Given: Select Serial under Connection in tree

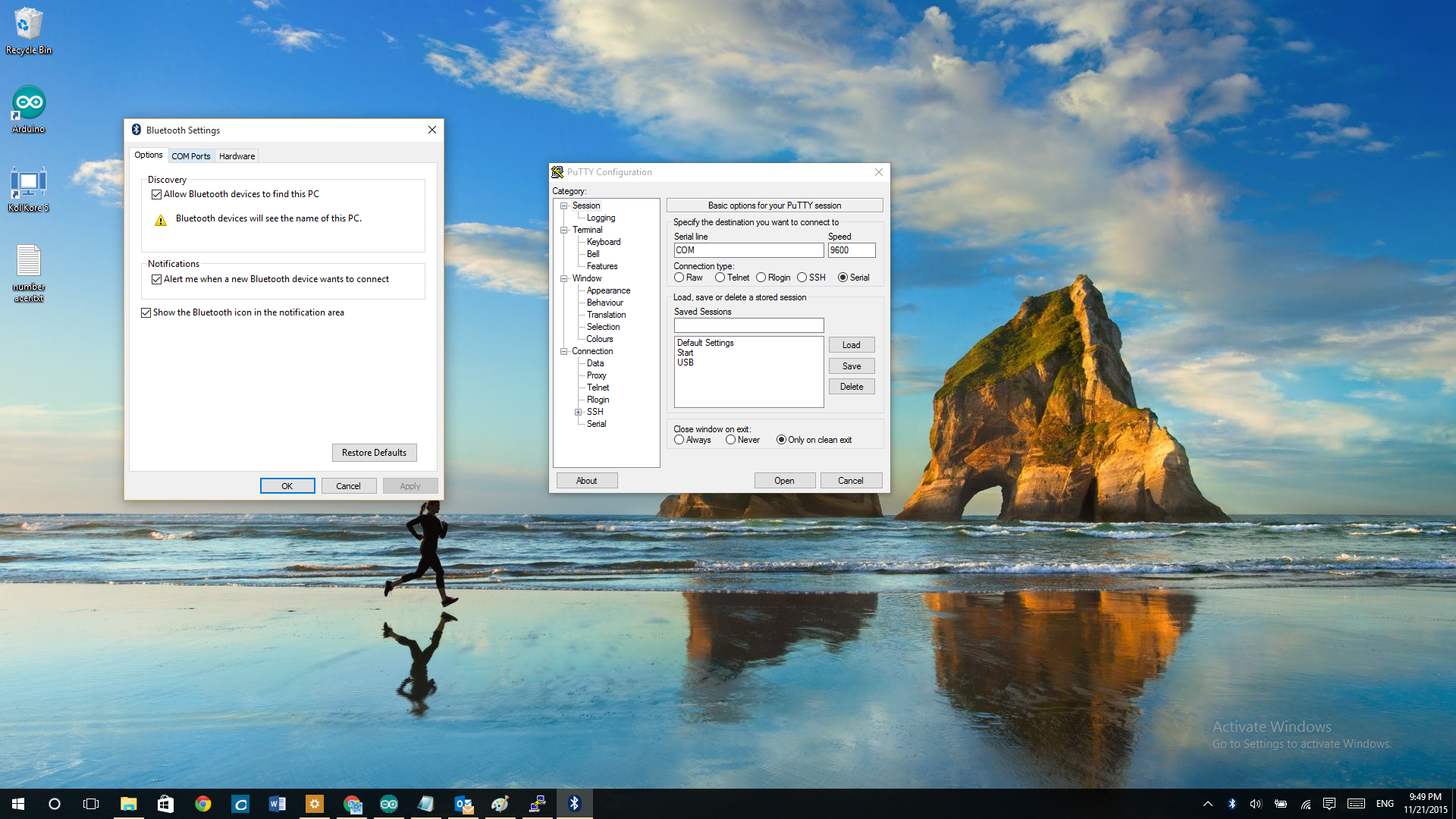Looking at the screenshot, I should (596, 424).
